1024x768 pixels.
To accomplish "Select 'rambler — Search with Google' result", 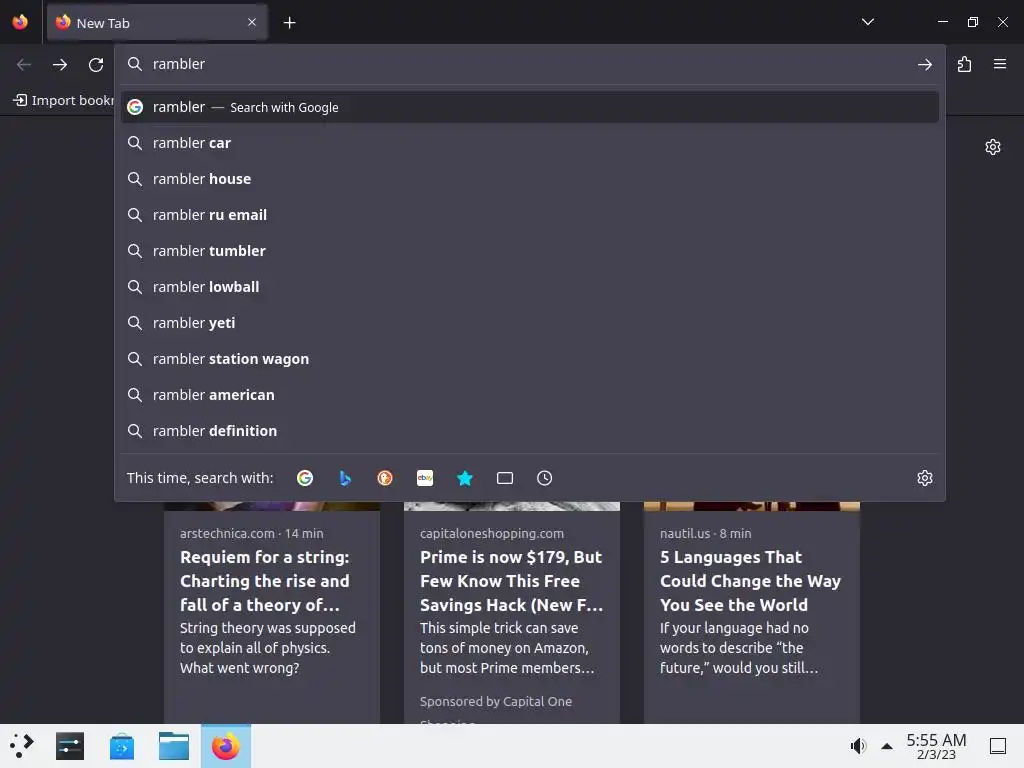I will (530, 107).
